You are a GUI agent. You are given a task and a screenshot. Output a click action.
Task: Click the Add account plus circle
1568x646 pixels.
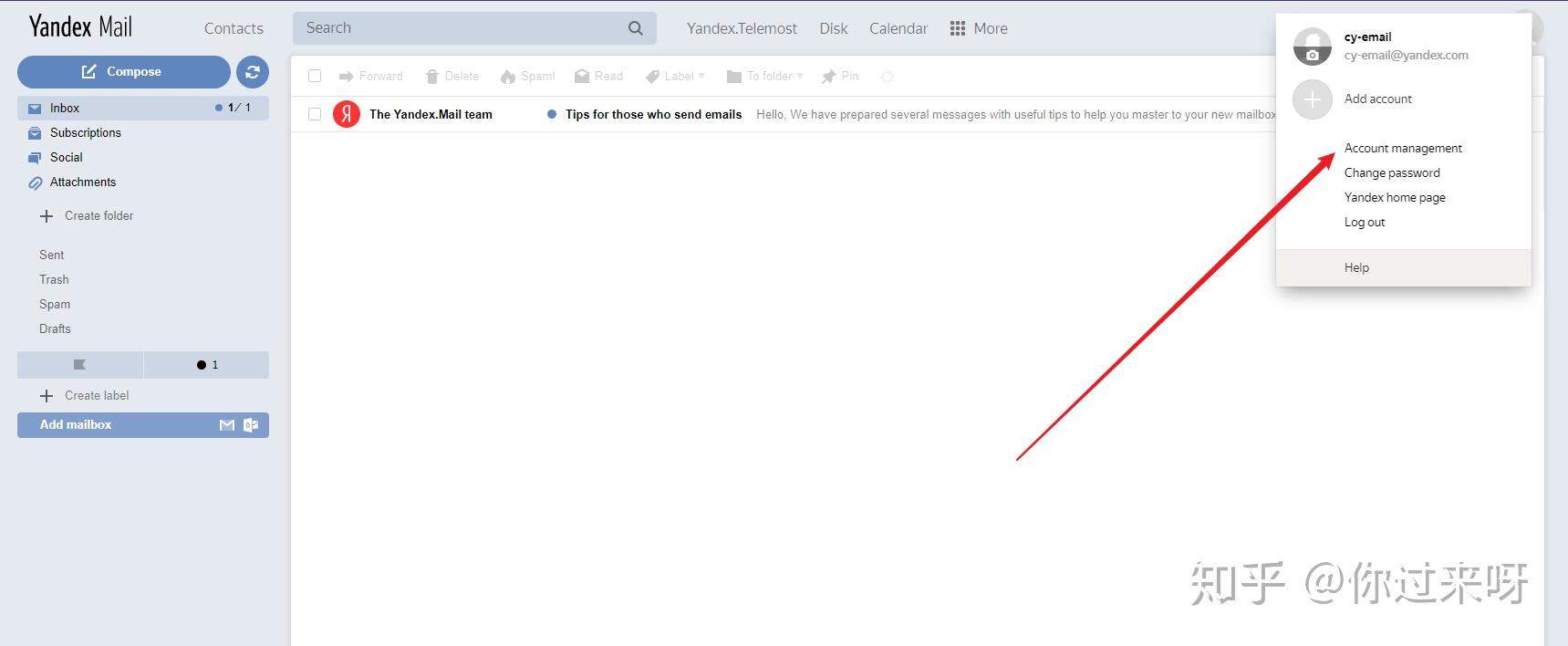tap(1313, 99)
